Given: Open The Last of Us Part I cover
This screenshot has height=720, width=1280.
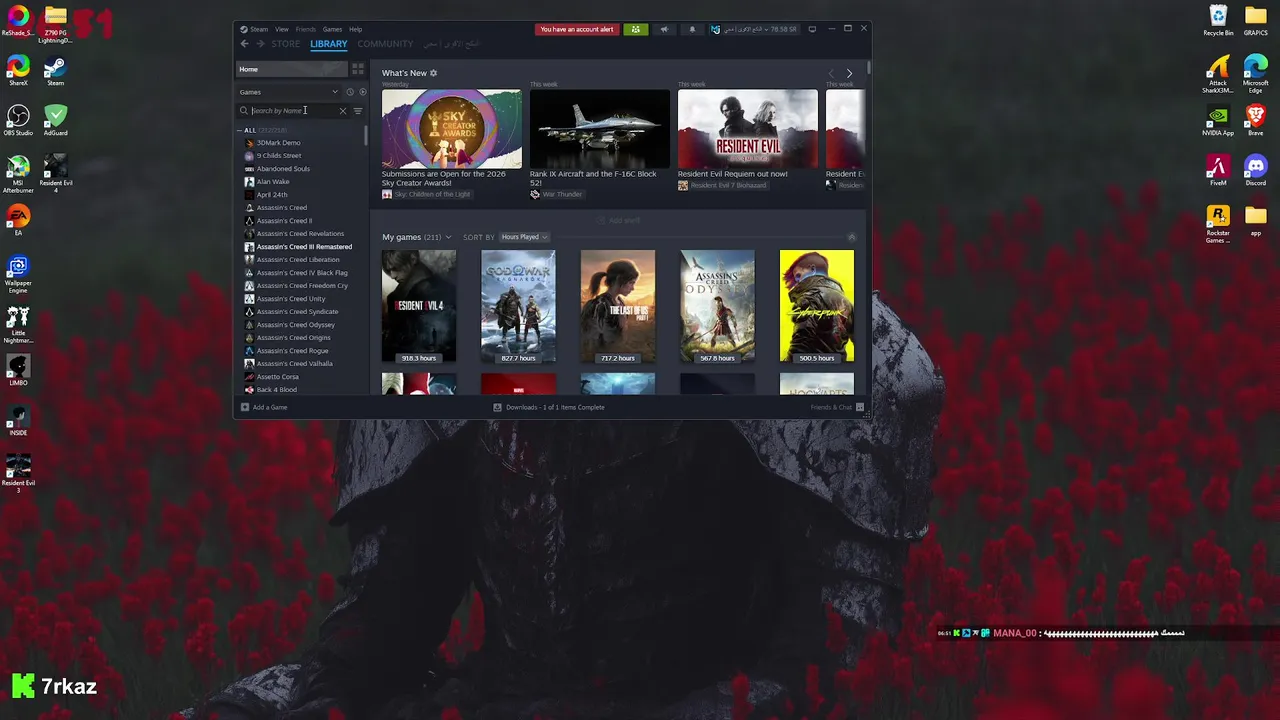Looking at the screenshot, I should click(x=618, y=306).
